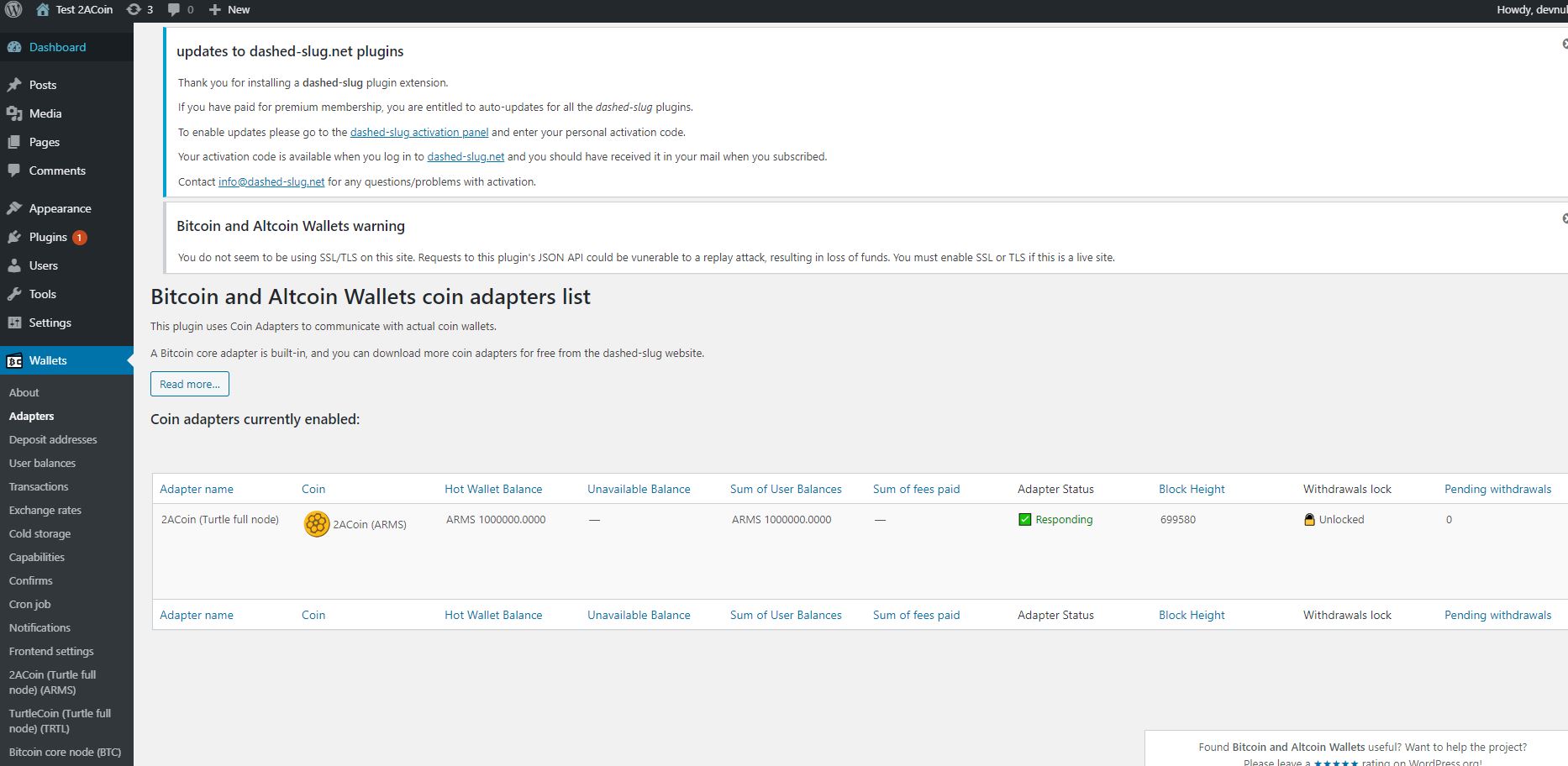Open Notifications submenu
This screenshot has height=766, width=1568.
point(39,627)
